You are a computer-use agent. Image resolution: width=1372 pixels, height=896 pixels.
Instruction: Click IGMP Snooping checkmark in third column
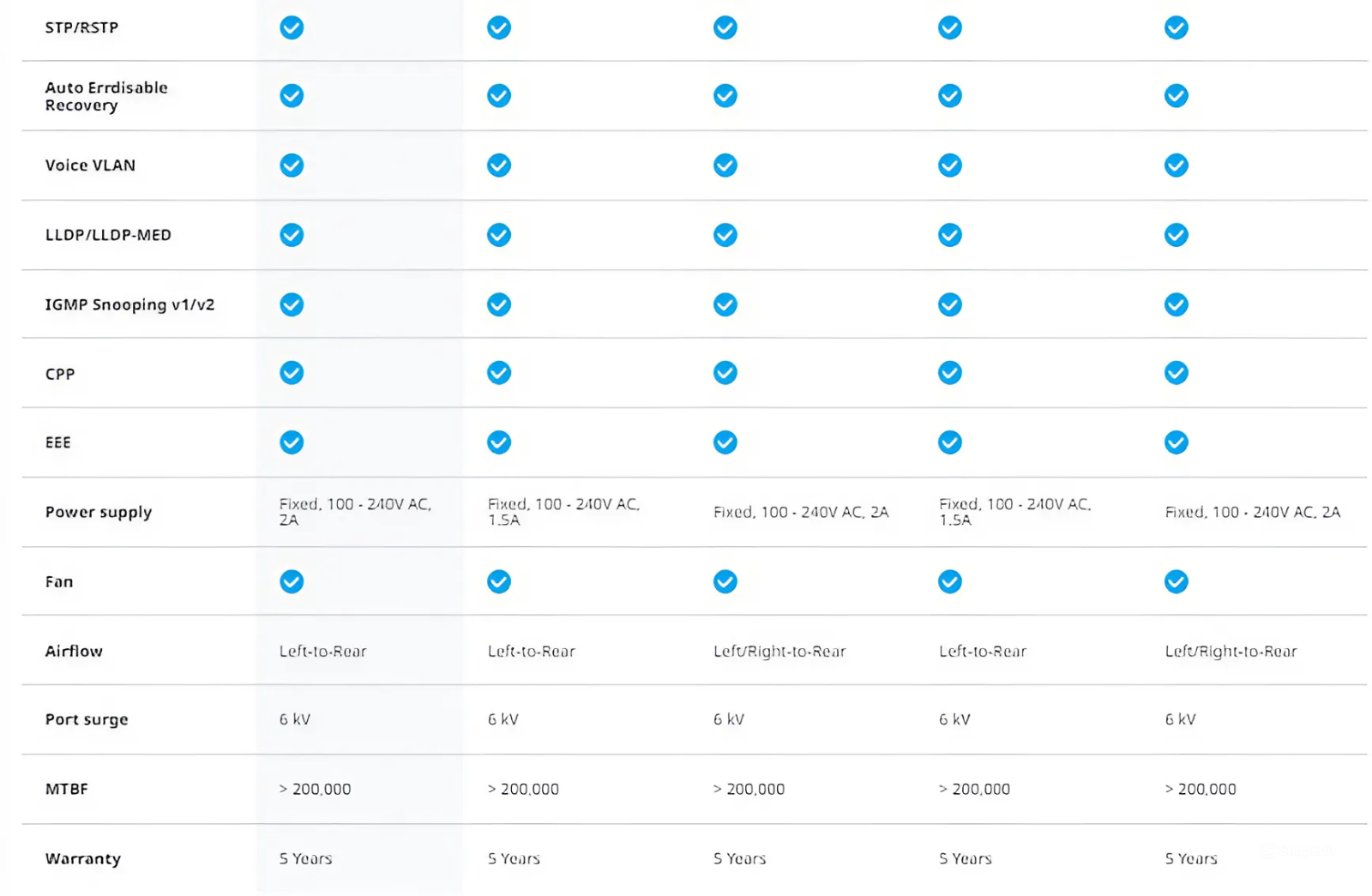(725, 304)
